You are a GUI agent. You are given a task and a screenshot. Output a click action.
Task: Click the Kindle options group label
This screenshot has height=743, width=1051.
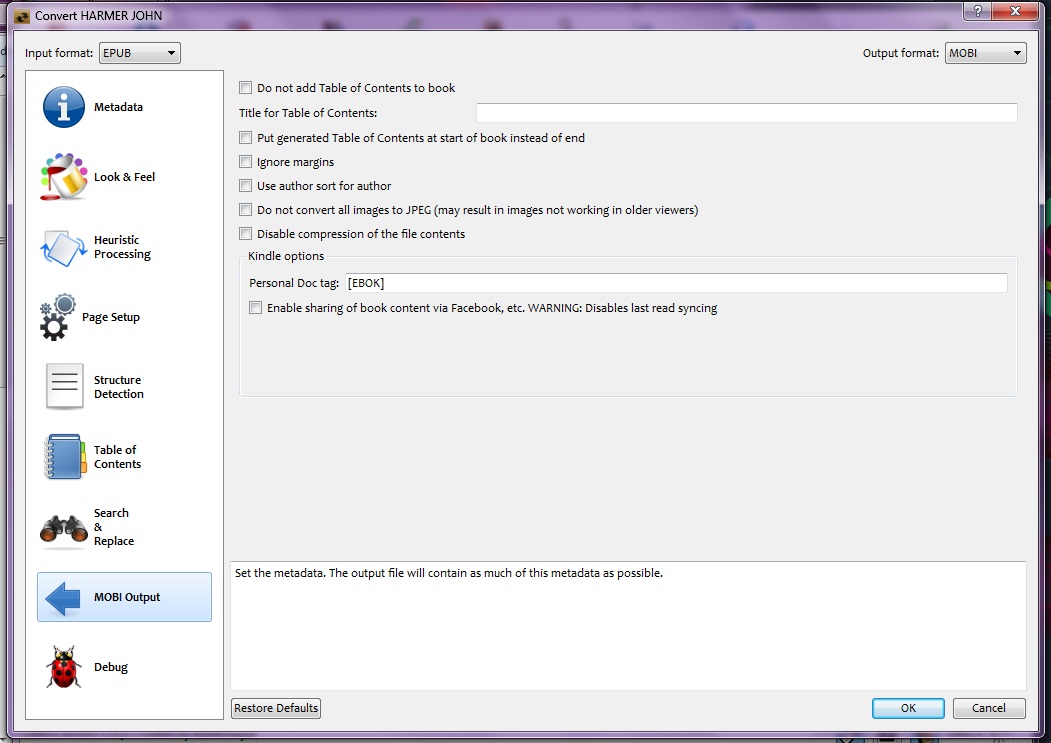(286, 256)
